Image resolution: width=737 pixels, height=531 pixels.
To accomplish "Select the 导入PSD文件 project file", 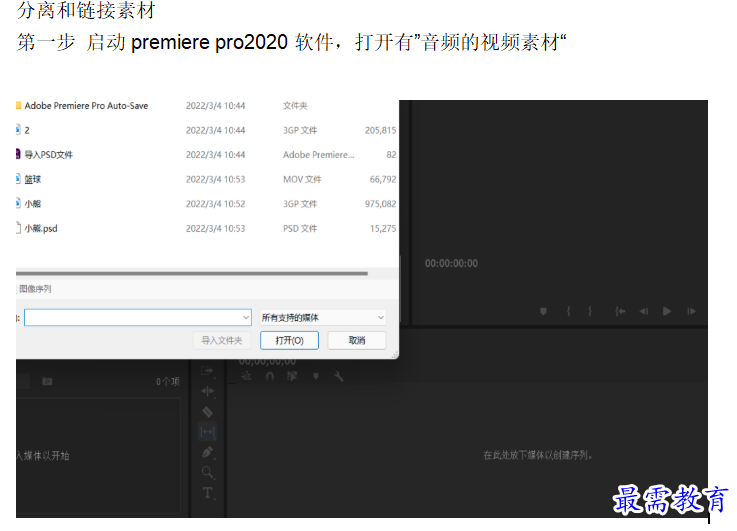I will [x=48, y=155].
